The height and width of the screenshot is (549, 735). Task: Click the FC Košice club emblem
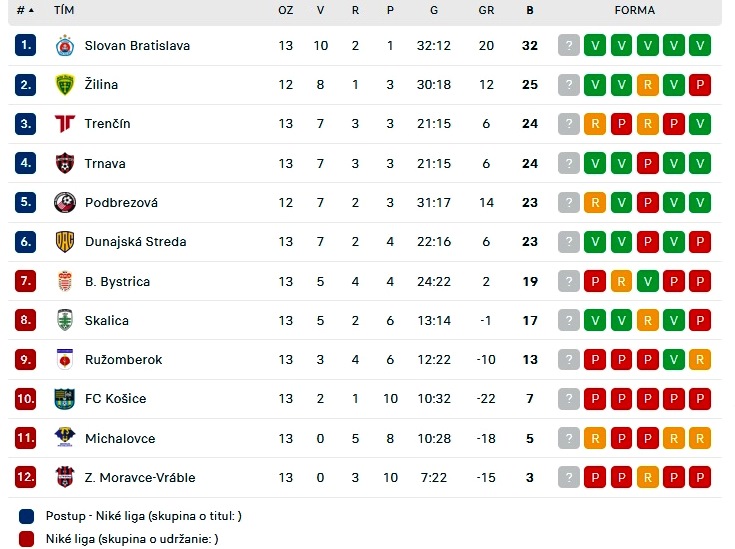click(x=65, y=399)
